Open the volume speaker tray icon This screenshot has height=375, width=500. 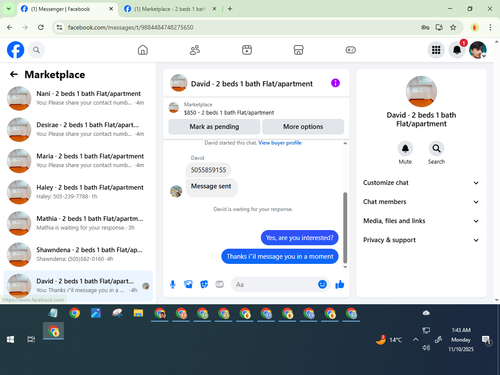pyautogui.click(x=426, y=348)
